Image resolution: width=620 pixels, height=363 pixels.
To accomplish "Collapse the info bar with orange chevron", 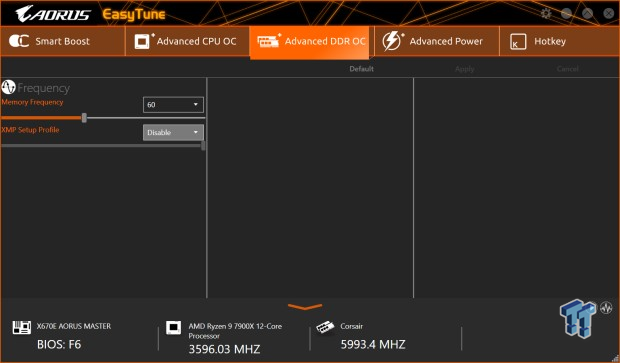I will click(x=305, y=306).
